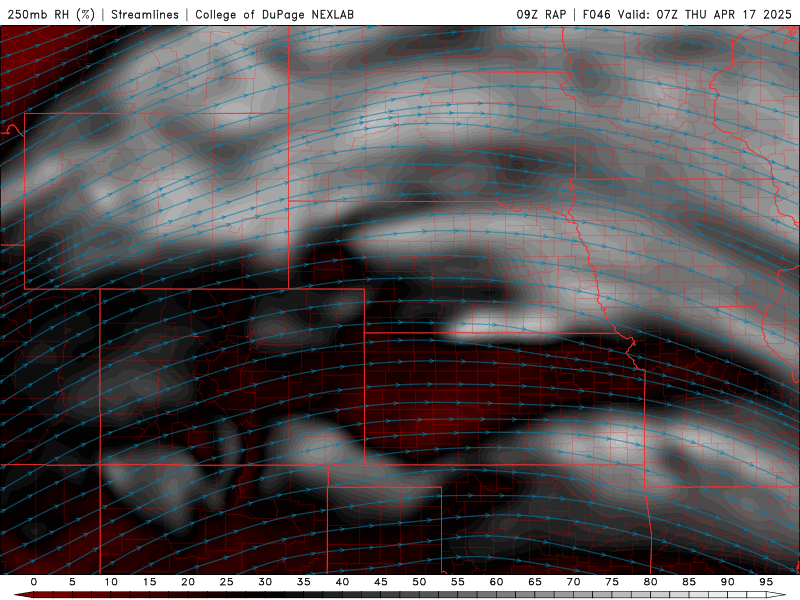
Task: Click the 20 label on humidity scale
Action: tap(188, 582)
